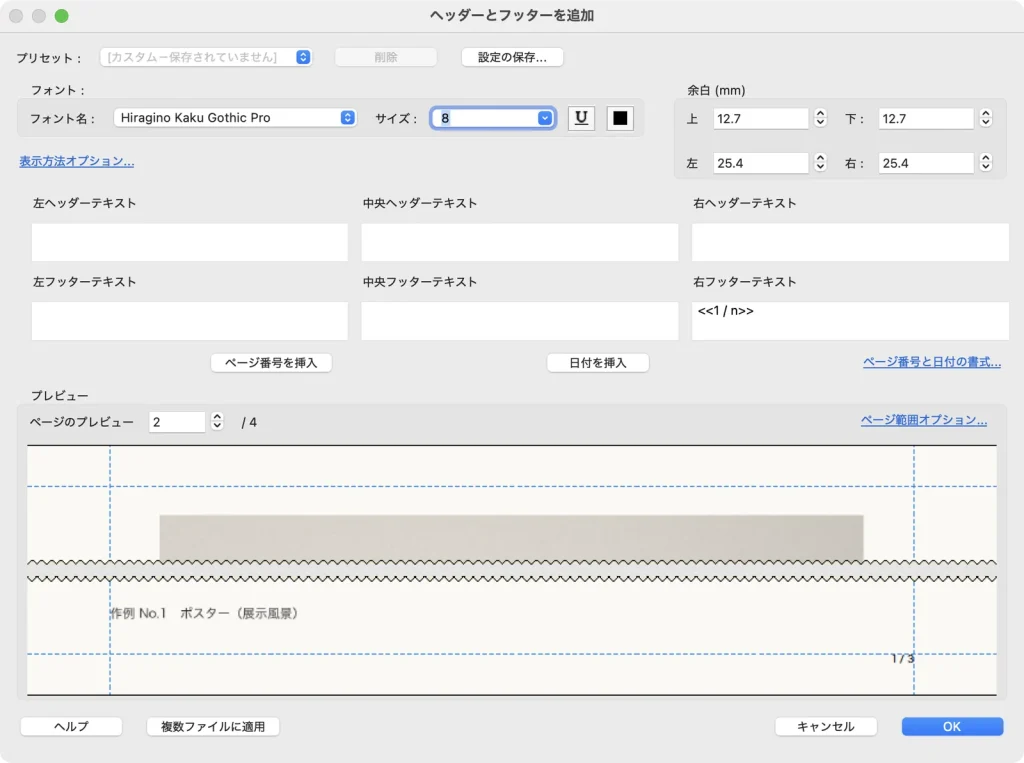1024x763 pixels.
Task: Click 設定の保存... button
Action: (512, 57)
